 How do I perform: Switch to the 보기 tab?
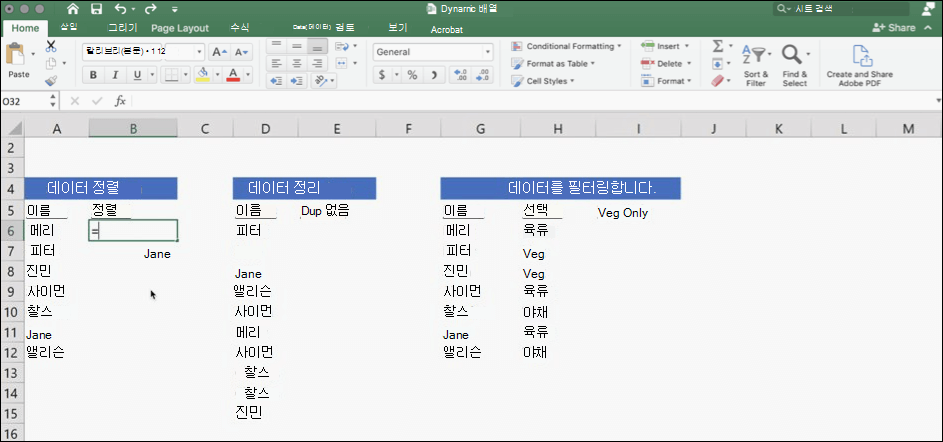point(398,28)
